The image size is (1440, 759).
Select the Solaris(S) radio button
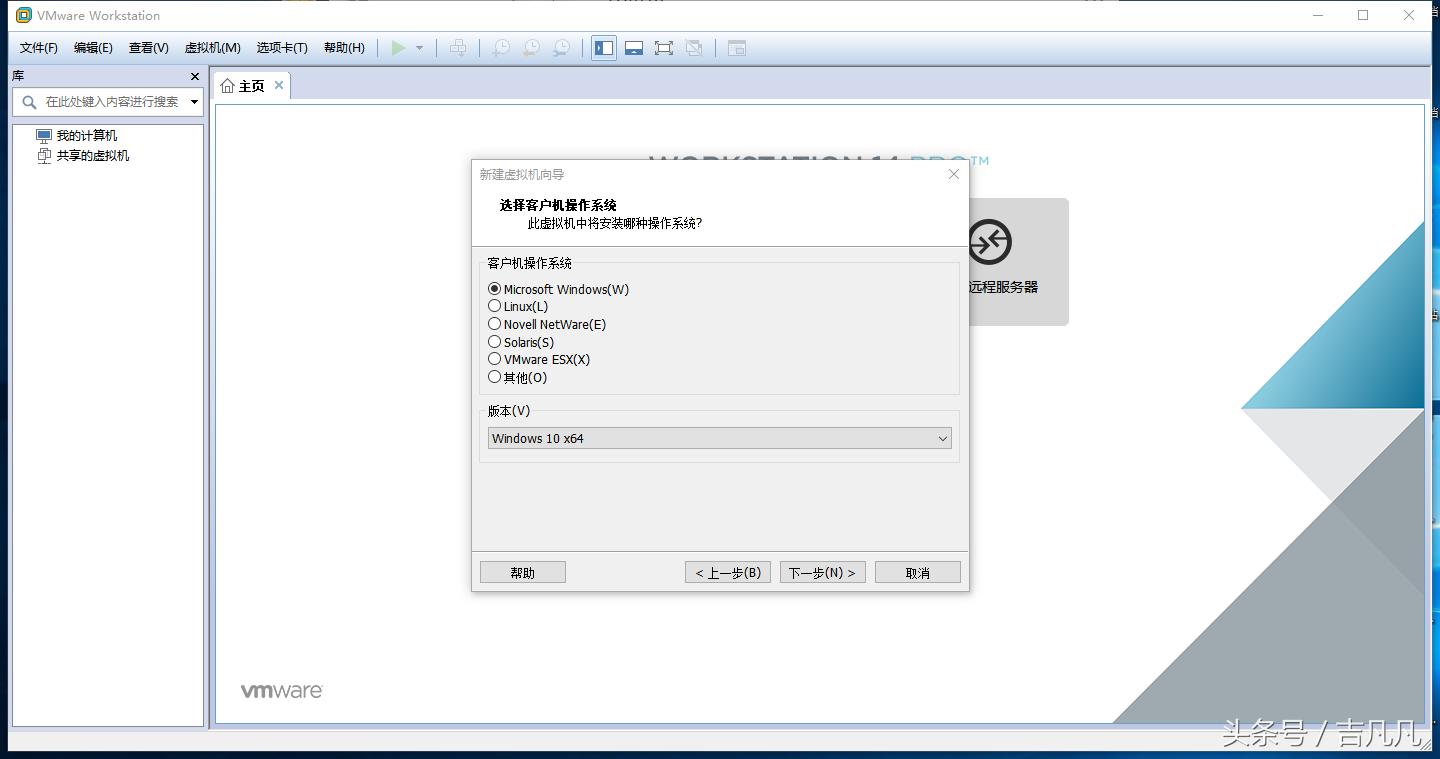495,342
